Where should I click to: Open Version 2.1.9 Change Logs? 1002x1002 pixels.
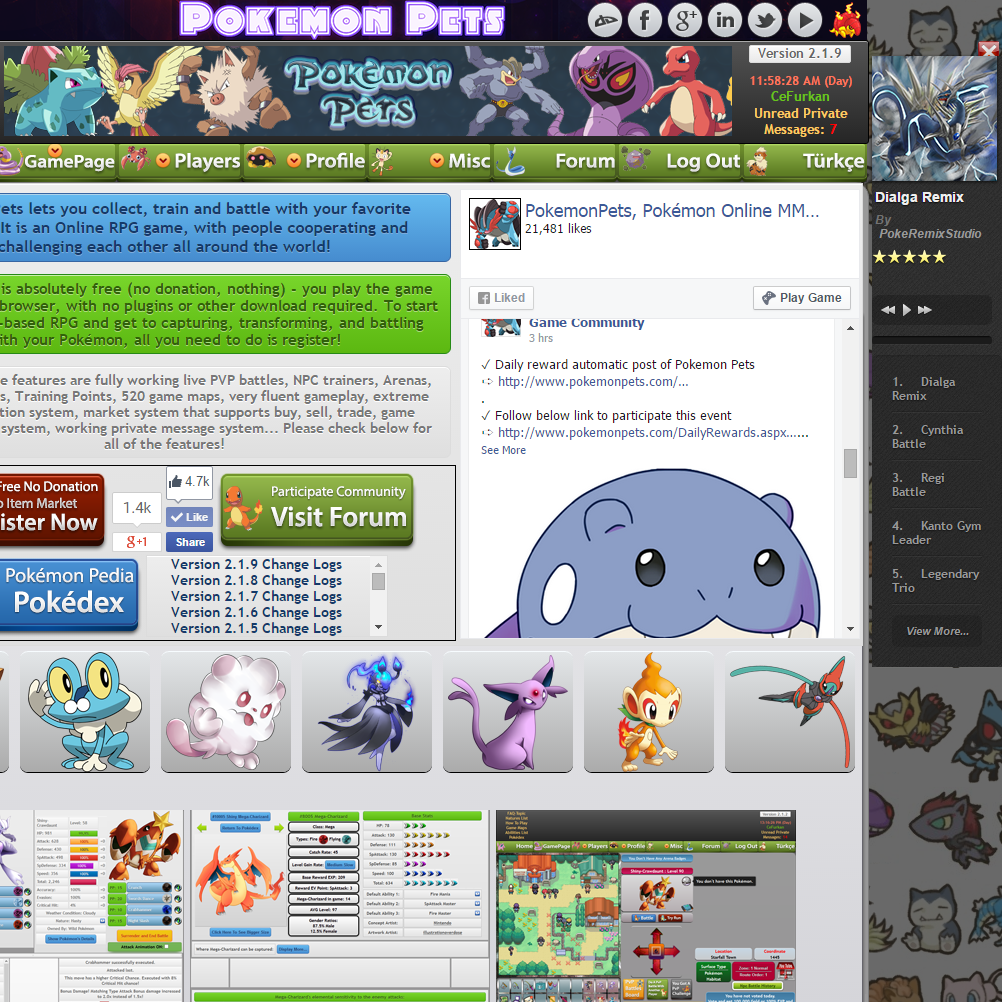[x=256, y=564]
